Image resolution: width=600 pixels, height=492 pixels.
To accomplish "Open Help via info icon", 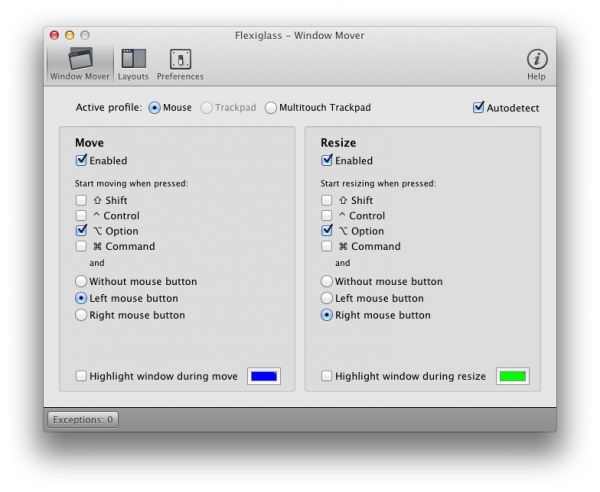I will click(x=537, y=64).
